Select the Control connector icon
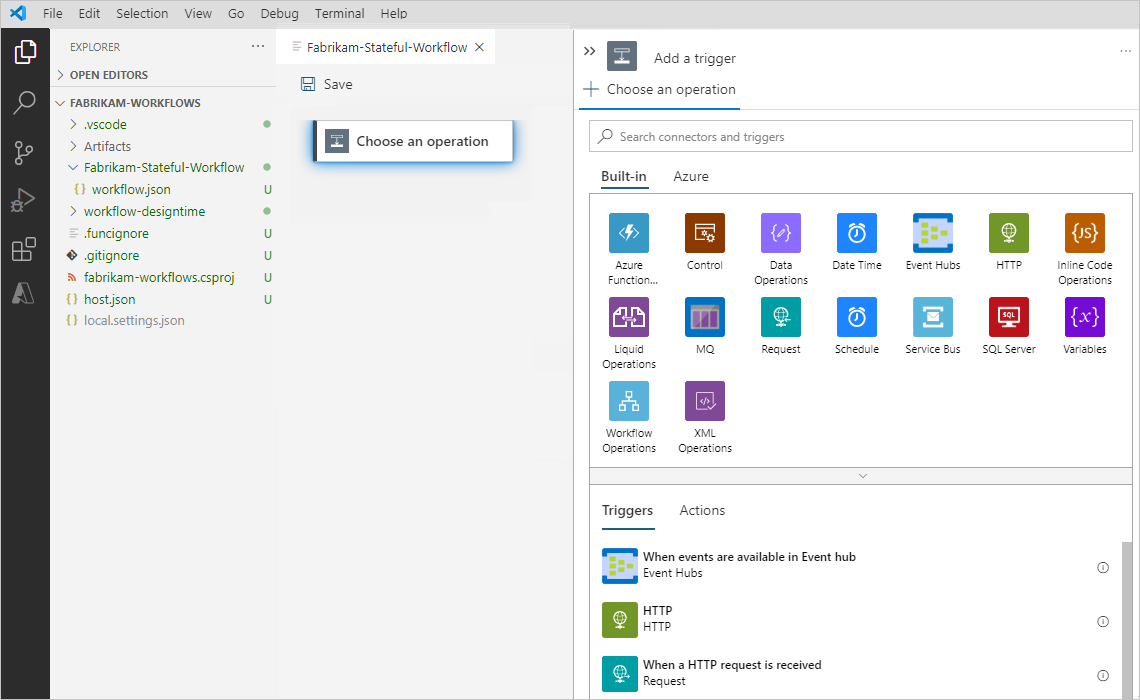The height and width of the screenshot is (700, 1140). (705, 233)
